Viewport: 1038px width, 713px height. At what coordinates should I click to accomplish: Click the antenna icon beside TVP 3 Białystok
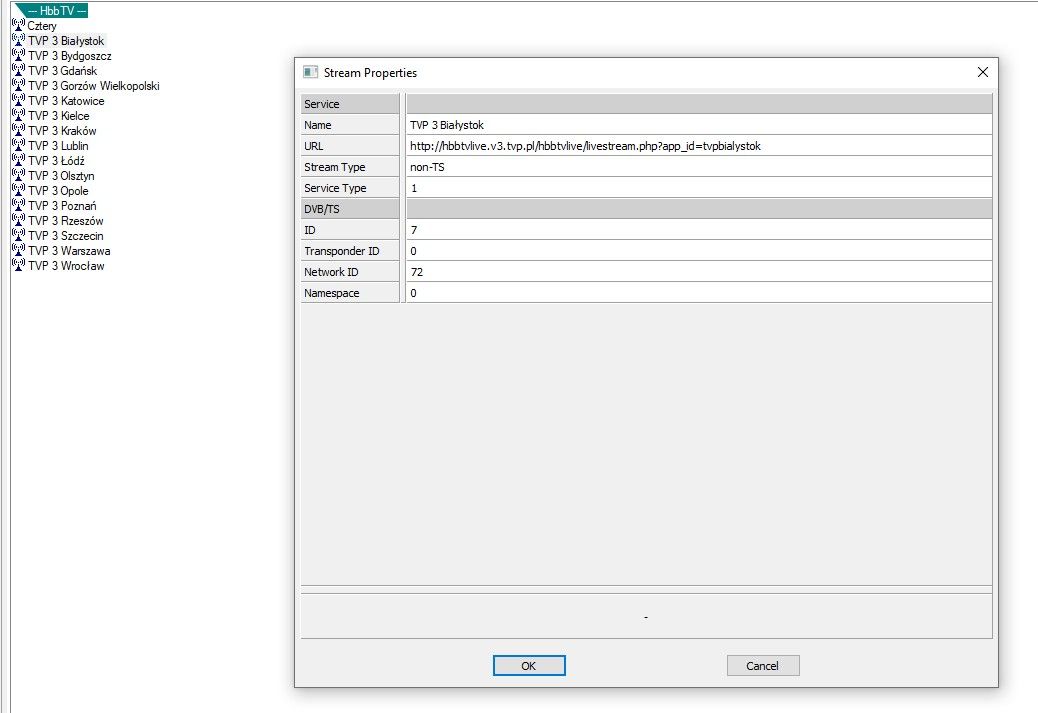(19, 40)
